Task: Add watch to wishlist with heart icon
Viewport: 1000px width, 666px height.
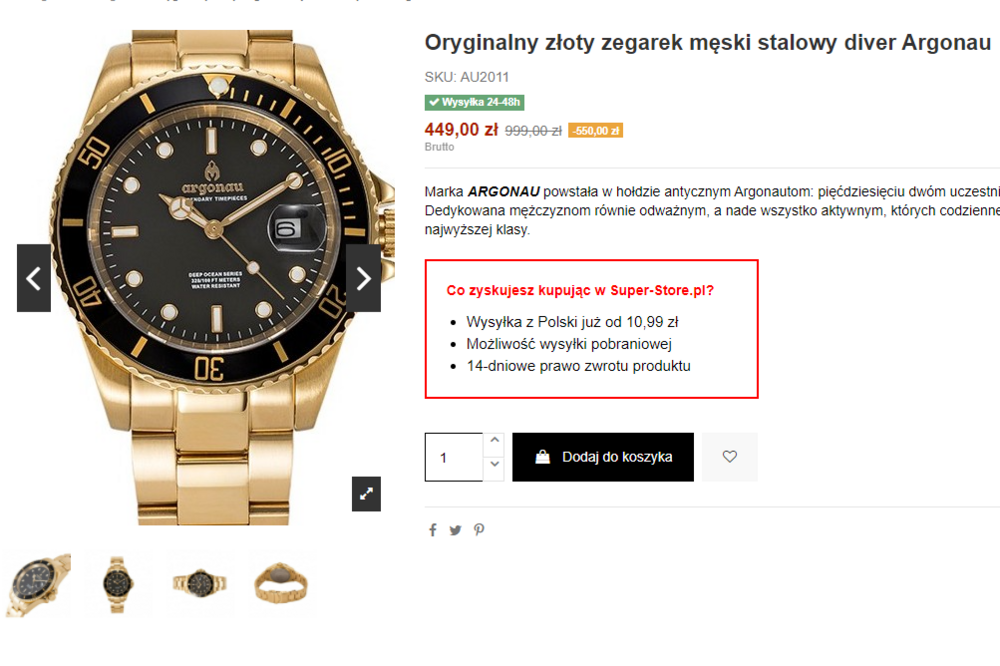Action: click(730, 457)
